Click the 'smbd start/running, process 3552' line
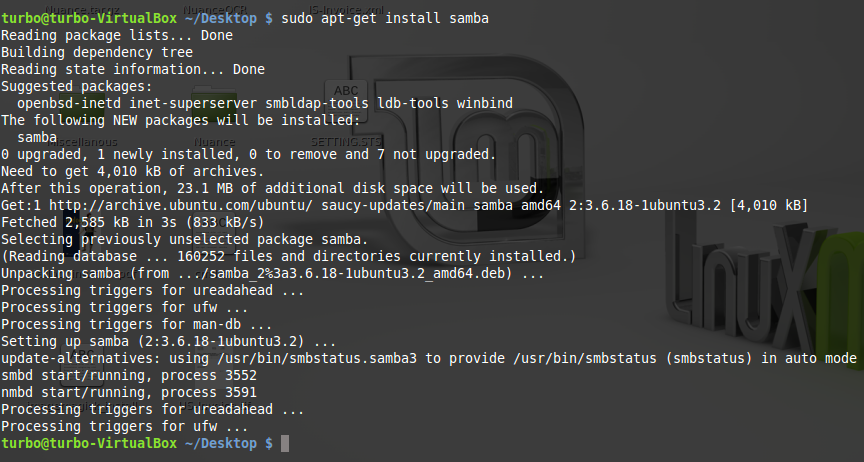 point(129,375)
